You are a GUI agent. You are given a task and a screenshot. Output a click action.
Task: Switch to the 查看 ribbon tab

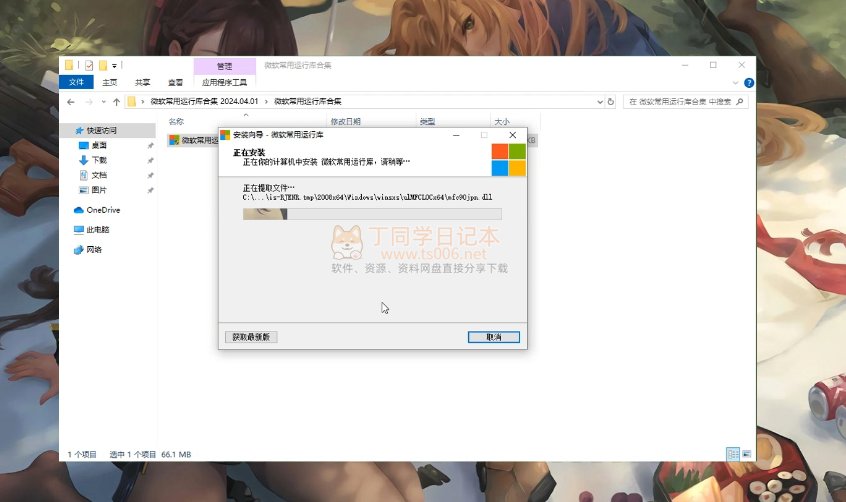[x=175, y=82]
